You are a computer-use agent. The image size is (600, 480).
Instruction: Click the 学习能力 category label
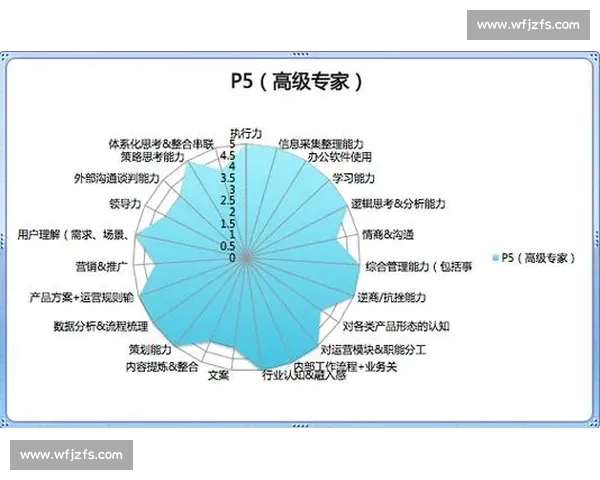pos(353,178)
